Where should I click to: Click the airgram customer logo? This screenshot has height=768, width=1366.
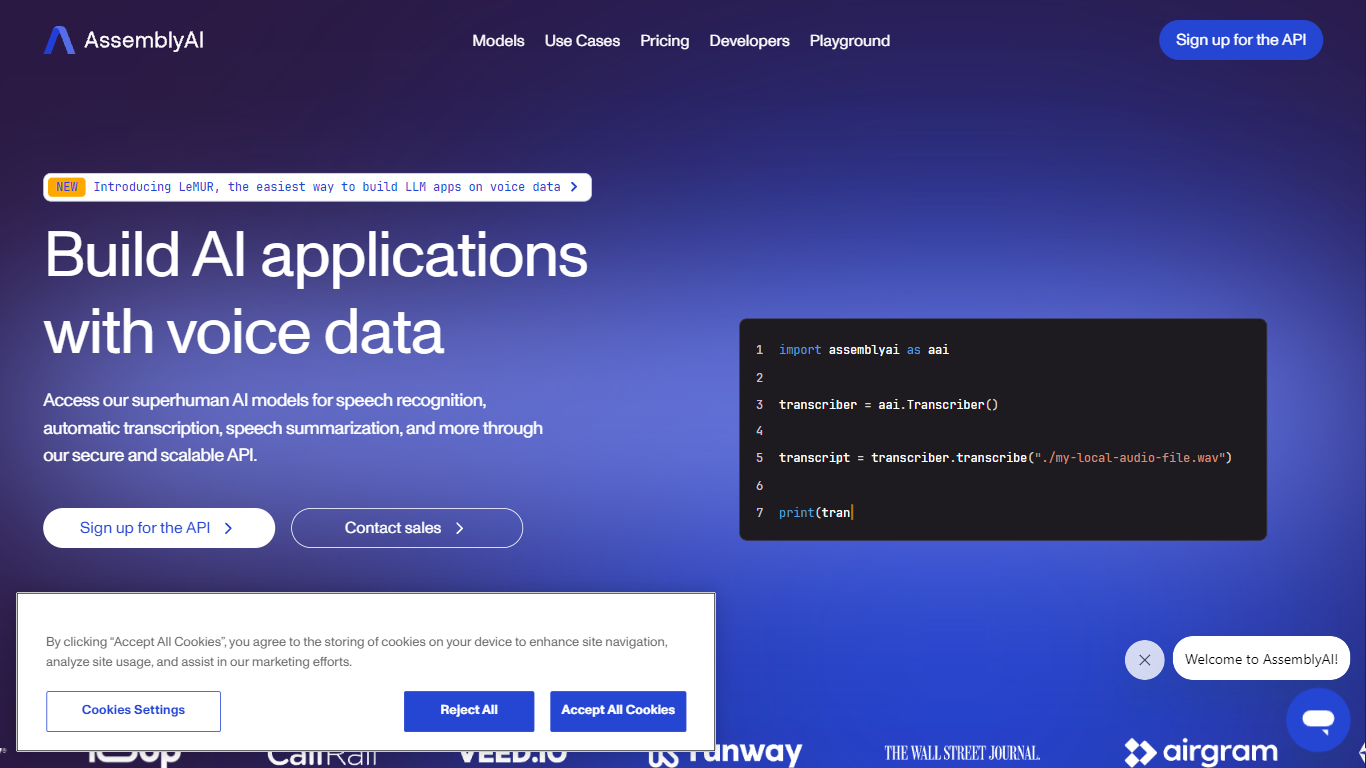(1201, 753)
